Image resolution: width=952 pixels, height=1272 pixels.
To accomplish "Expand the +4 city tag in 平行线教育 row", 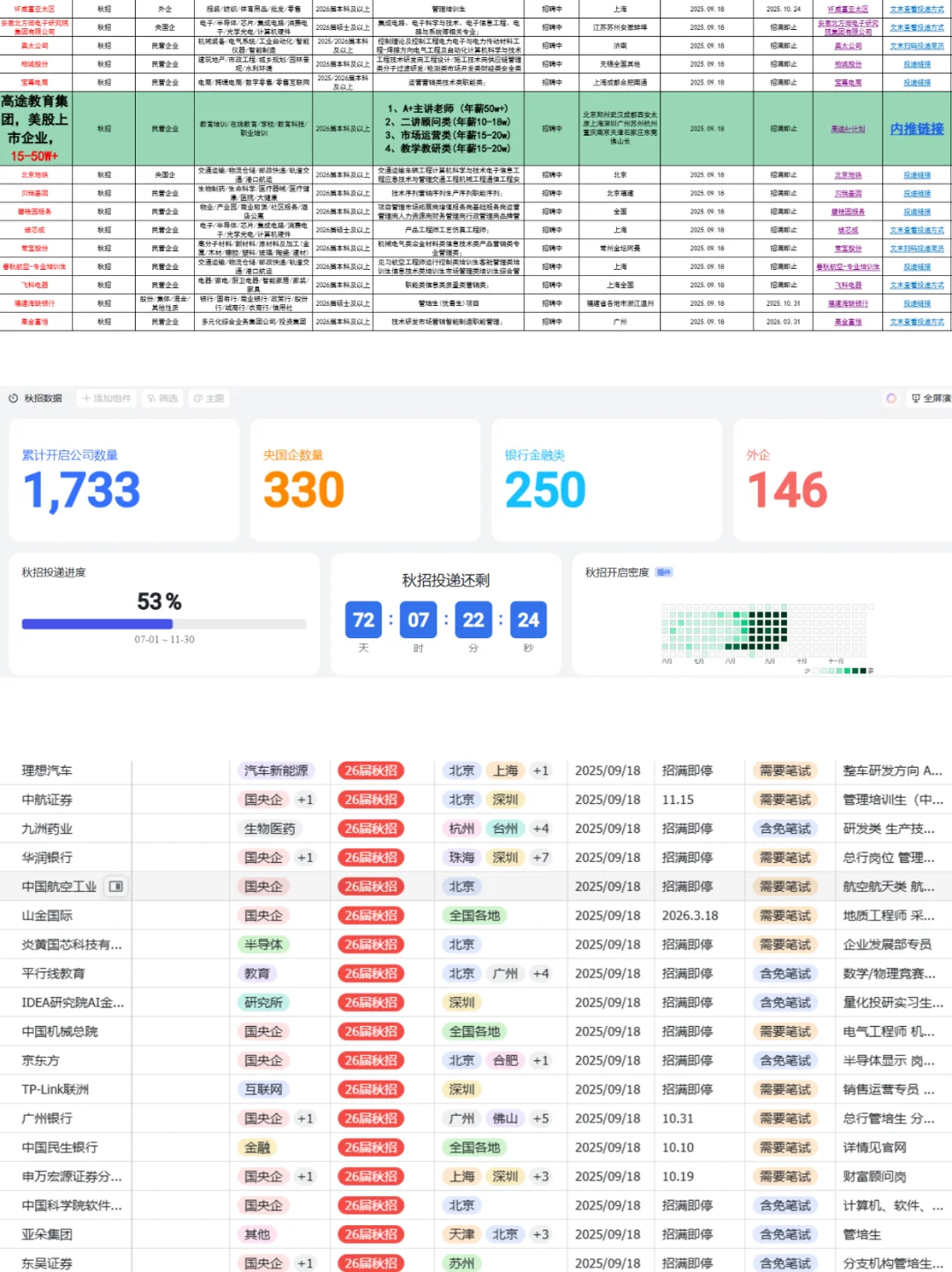I will point(541,973).
